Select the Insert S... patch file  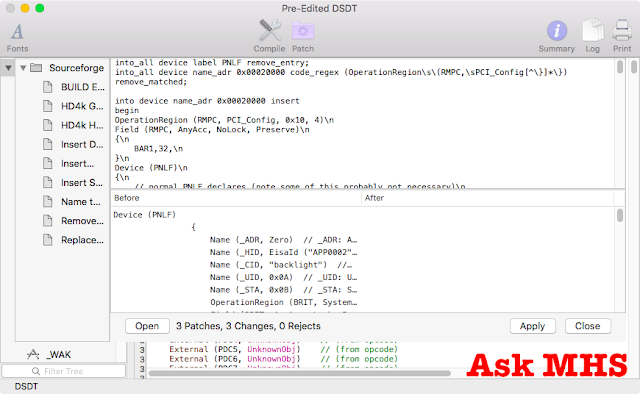click(x=82, y=183)
